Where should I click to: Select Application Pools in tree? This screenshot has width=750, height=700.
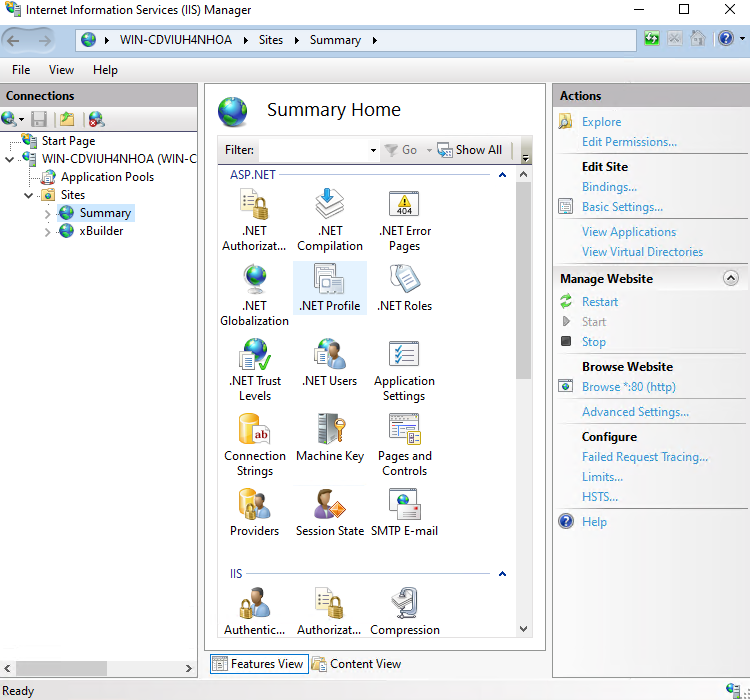coord(107,178)
